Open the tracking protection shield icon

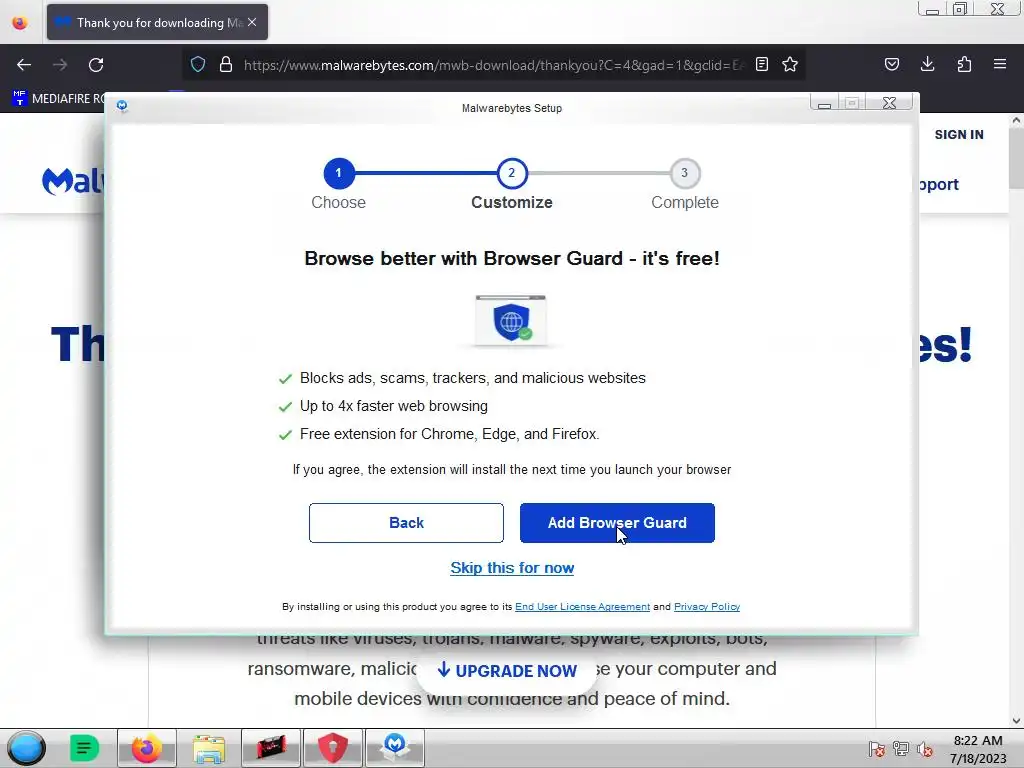198,64
